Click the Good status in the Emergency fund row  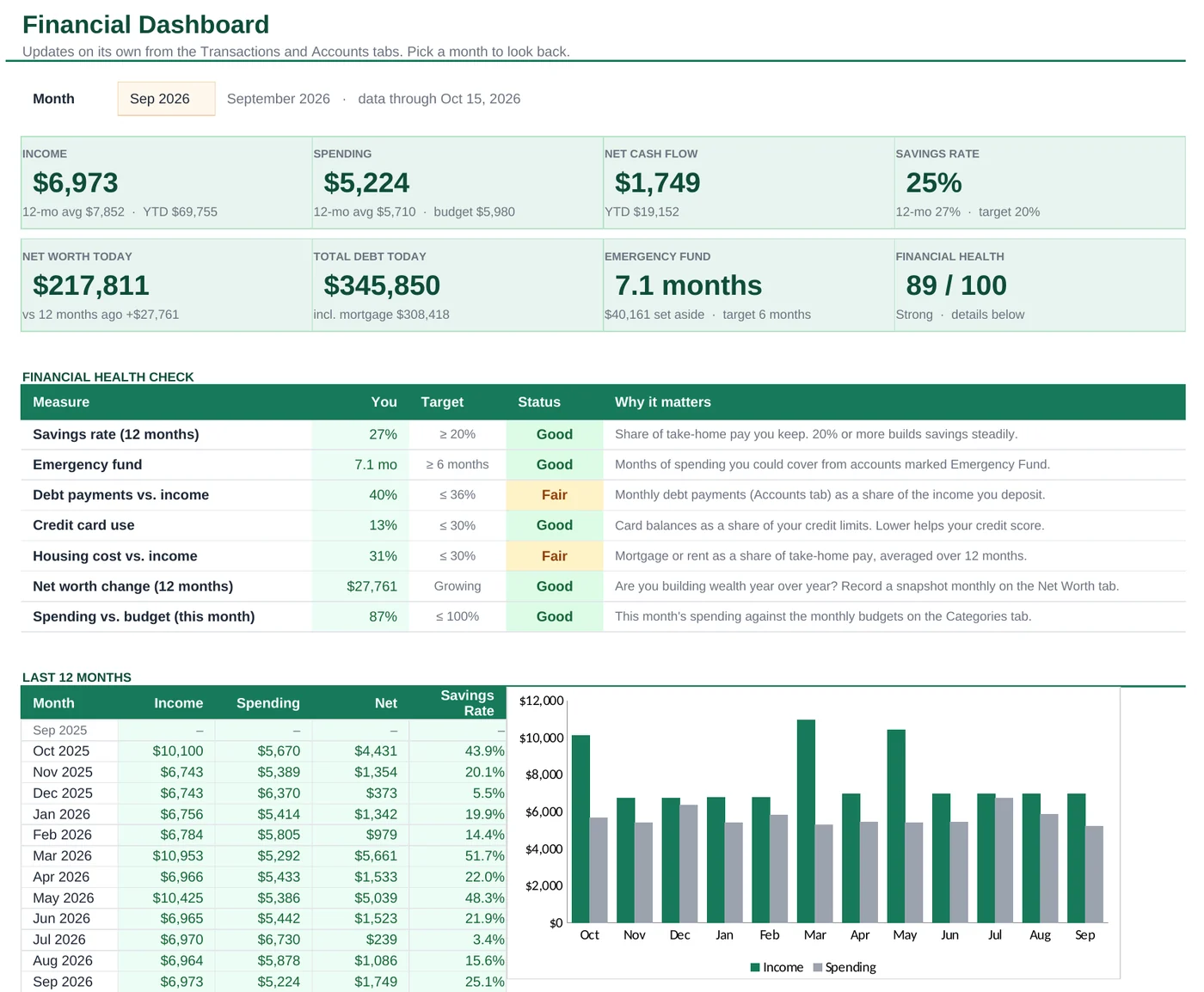click(555, 465)
